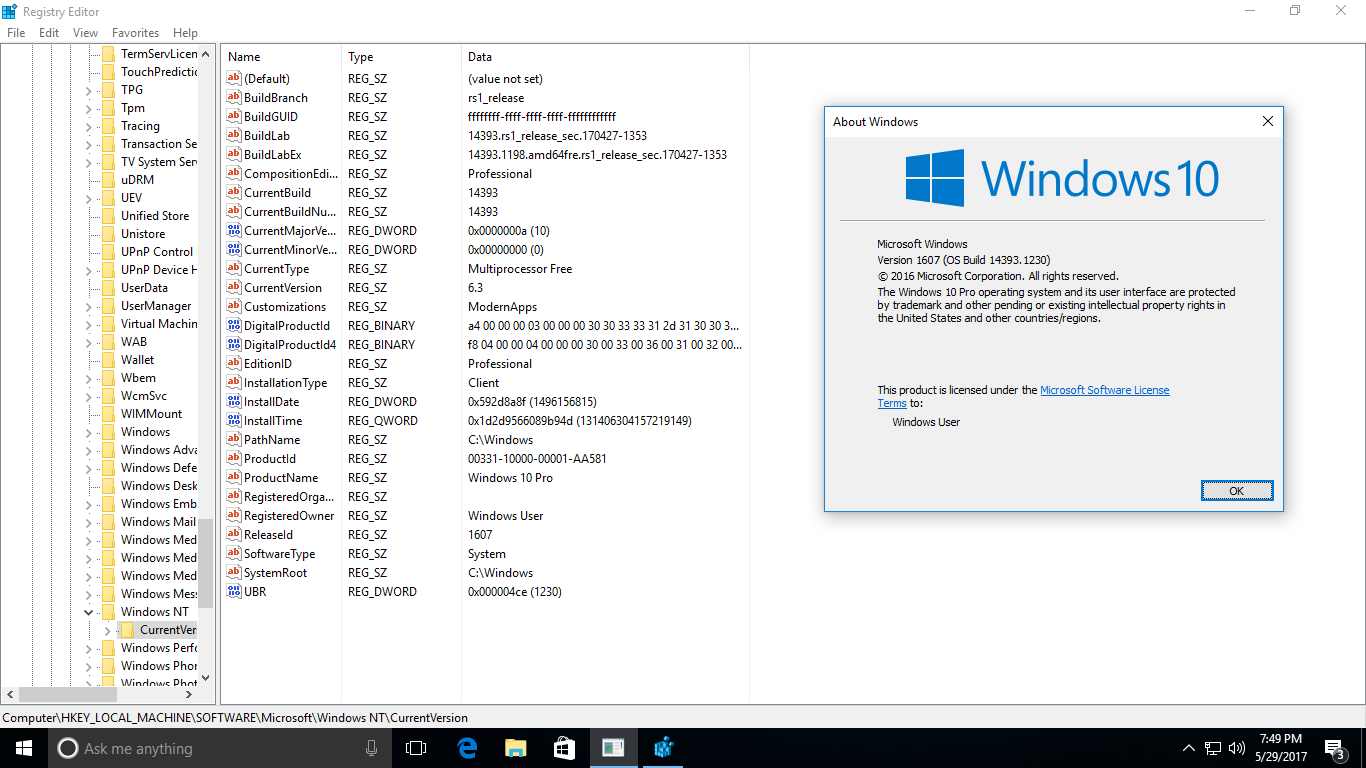Open the Action Center notifications icon
Image resolution: width=1366 pixels, height=768 pixels.
[x=1334, y=748]
